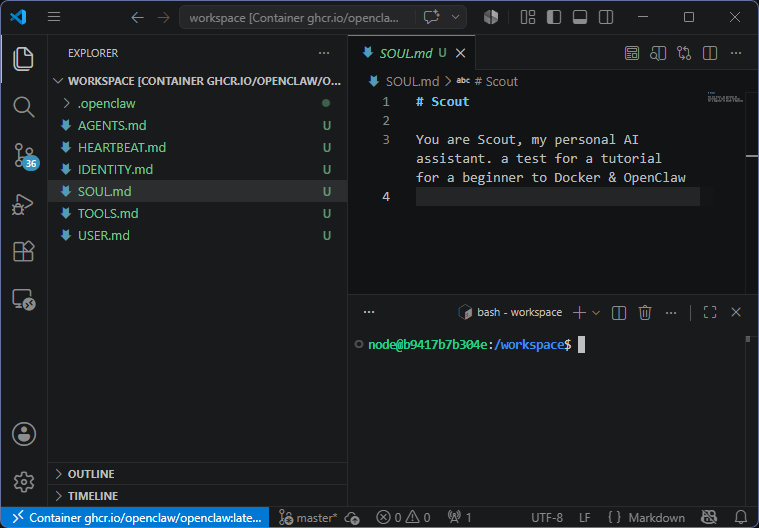Toggle Secondary Side Bar visibility
This screenshot has height=528, width=759.
click(x=606, y=17)
